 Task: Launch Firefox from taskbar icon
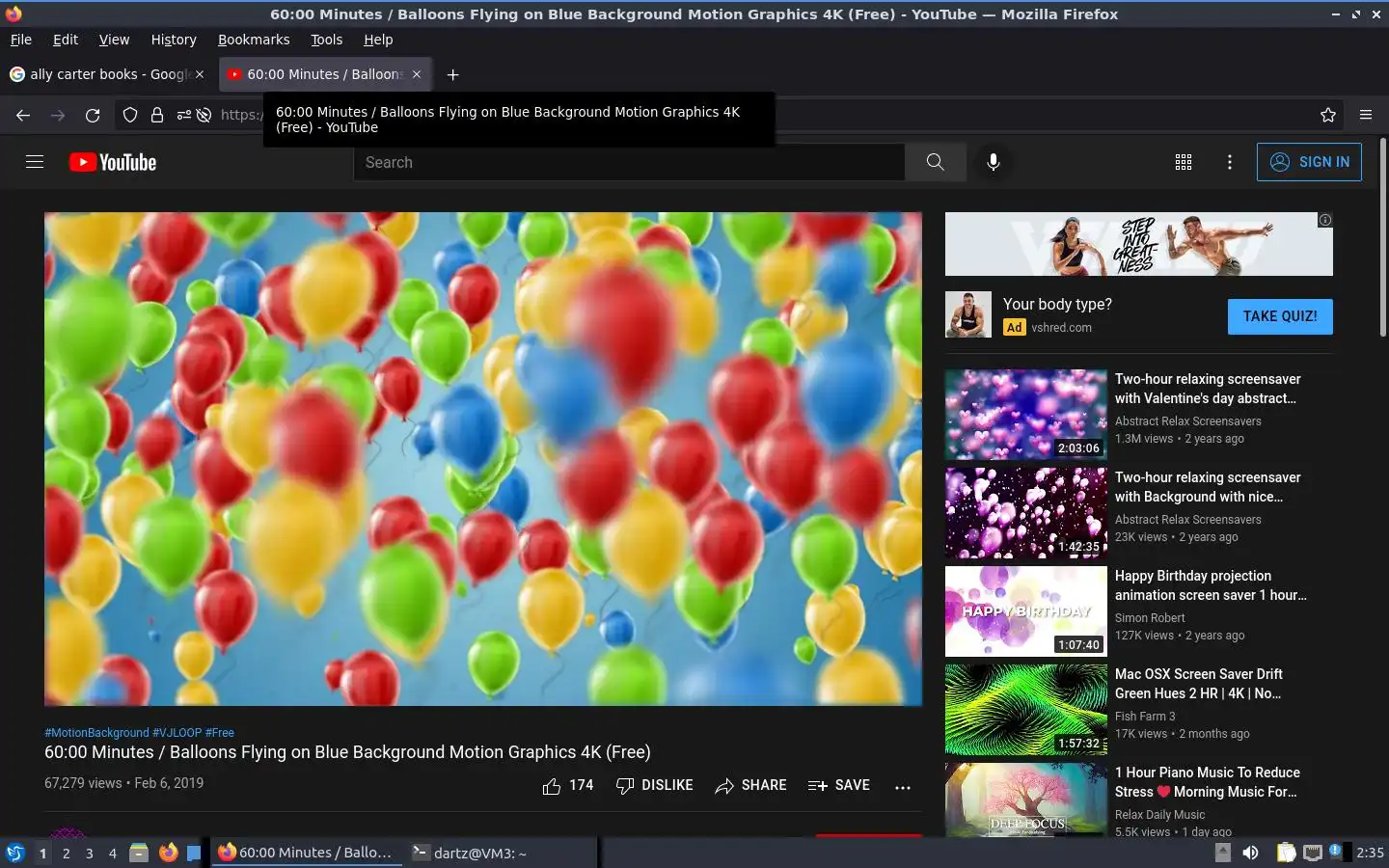tap(168, 853)
